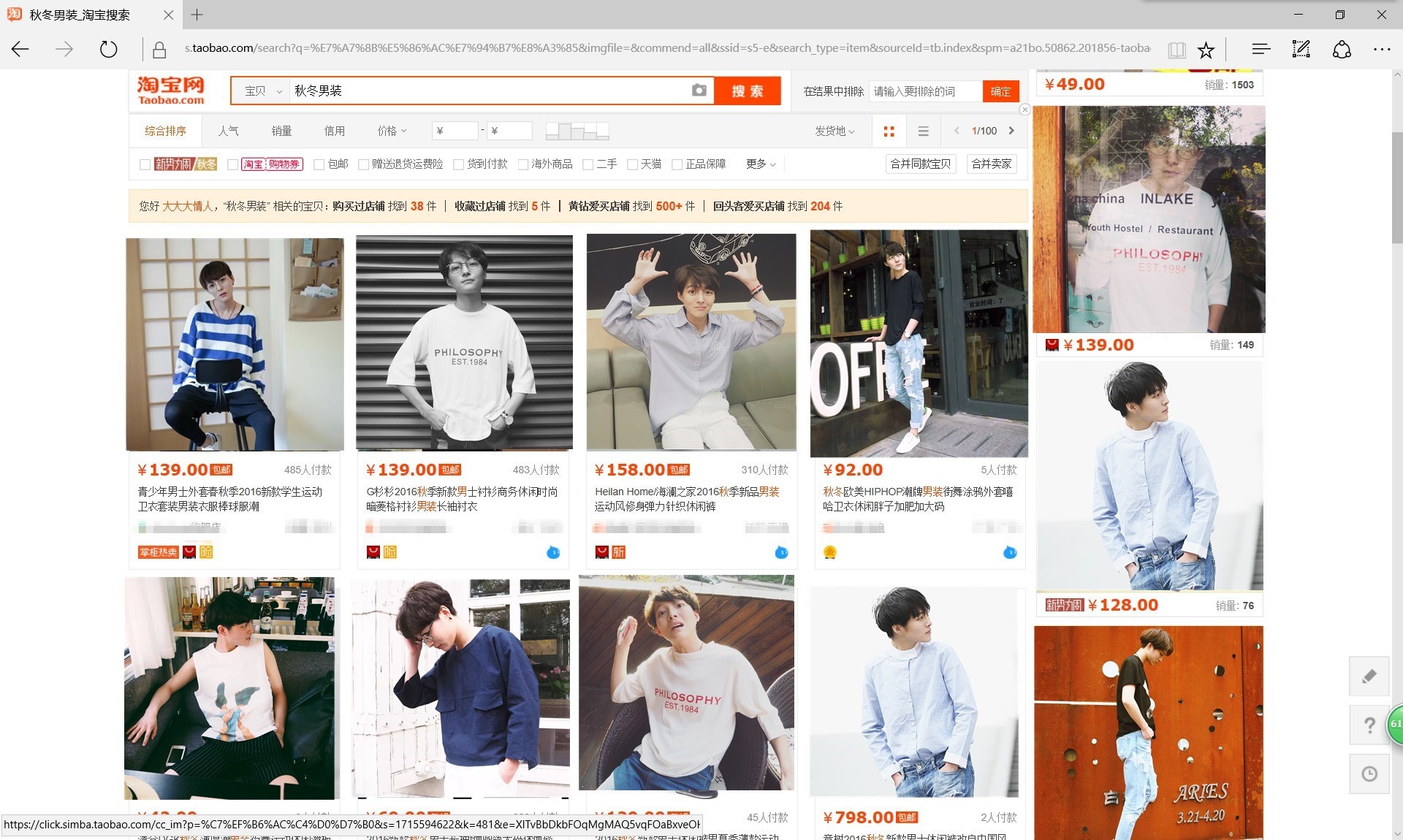Close the right sidebar ad panel
The image size is (1403, 840).
pyautogui.click(x=1024, y=110)
